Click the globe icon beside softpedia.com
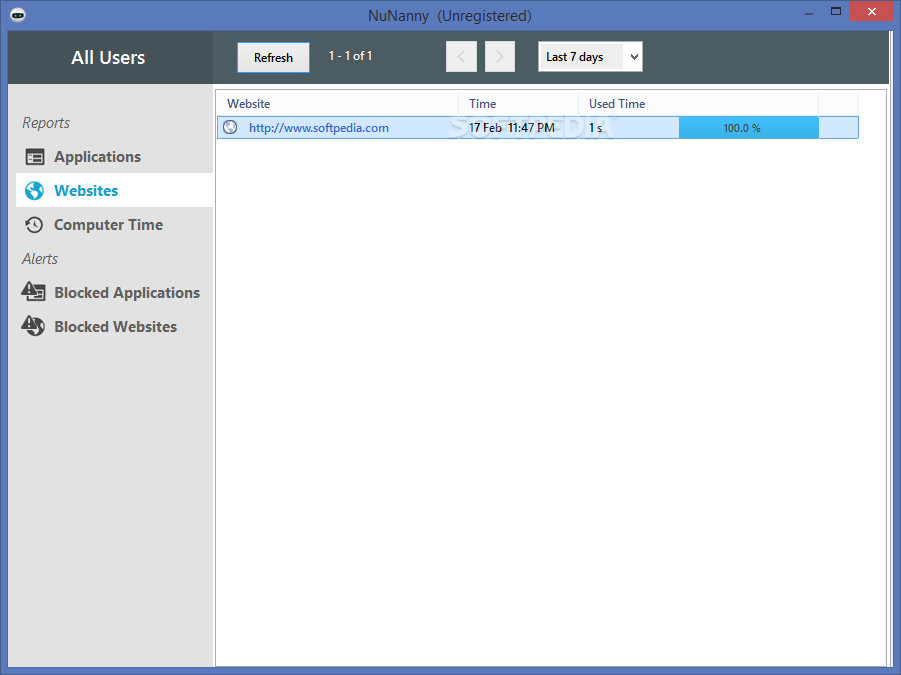 [230, 127]
